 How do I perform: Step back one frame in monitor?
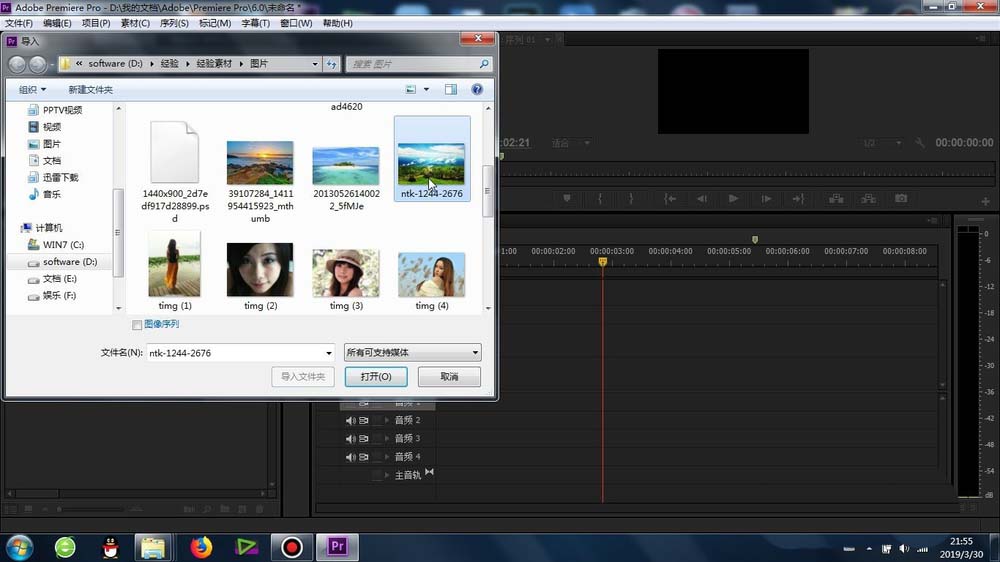702,198
